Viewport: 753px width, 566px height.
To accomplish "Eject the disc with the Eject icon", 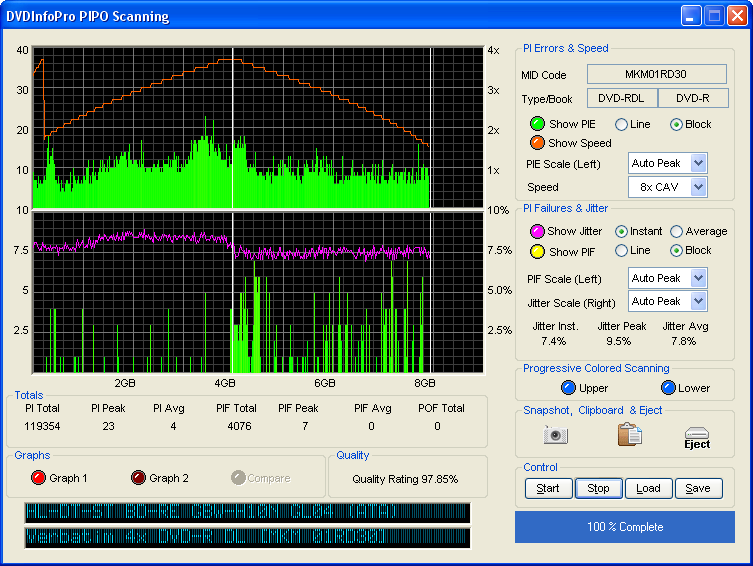I will 697,437.
